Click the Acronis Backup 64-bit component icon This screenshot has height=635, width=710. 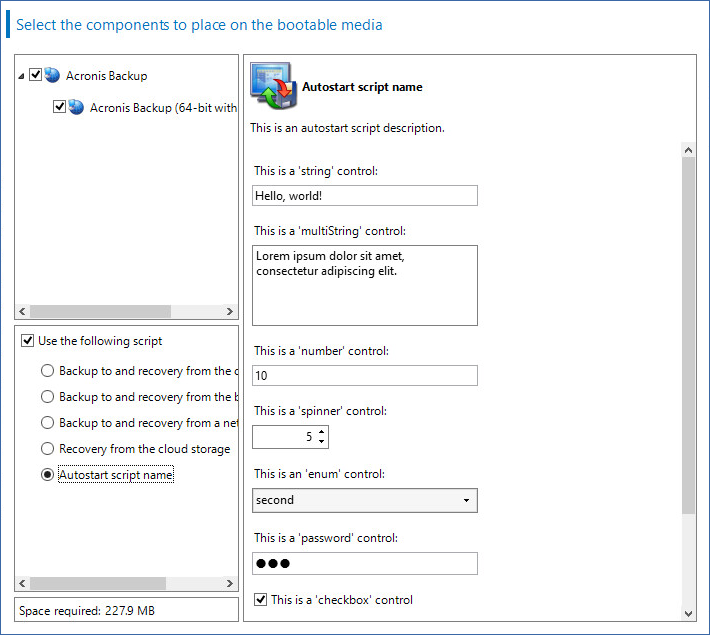76,107
